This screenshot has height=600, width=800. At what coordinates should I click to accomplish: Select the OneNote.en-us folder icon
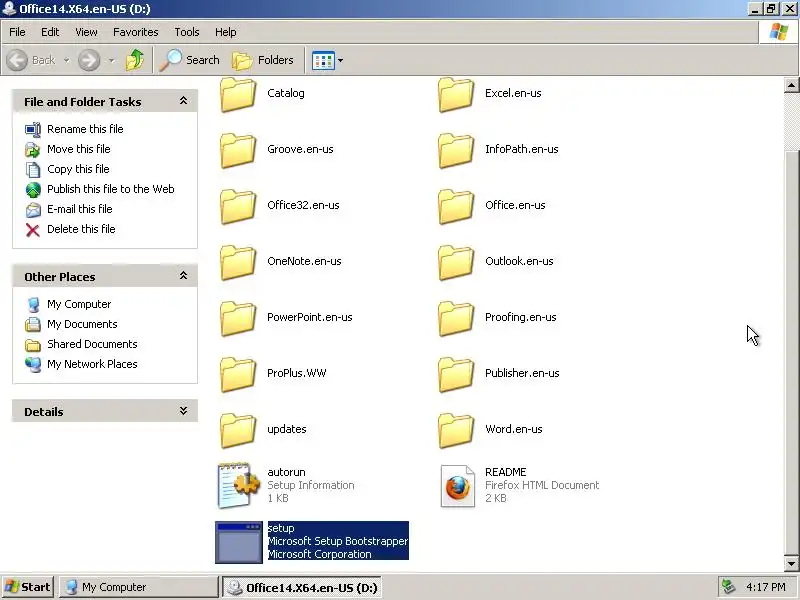238,263
